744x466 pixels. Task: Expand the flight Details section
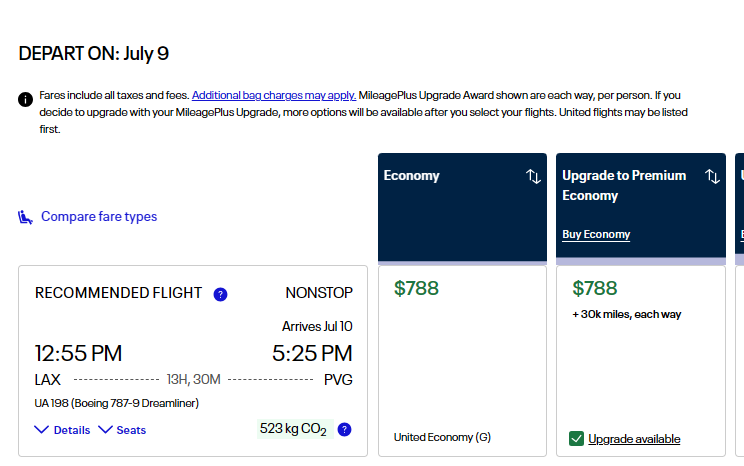click(x=62, y=430)
